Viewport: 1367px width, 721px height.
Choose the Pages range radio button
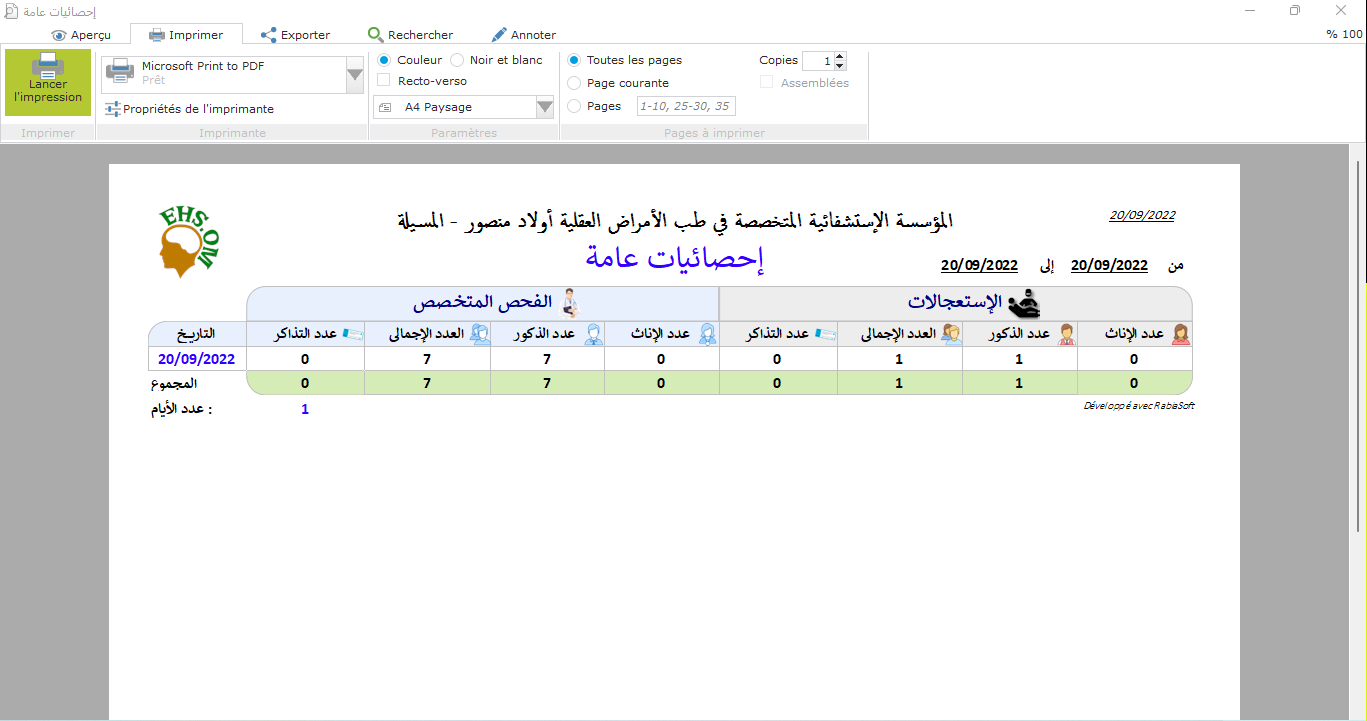point(574,106)
